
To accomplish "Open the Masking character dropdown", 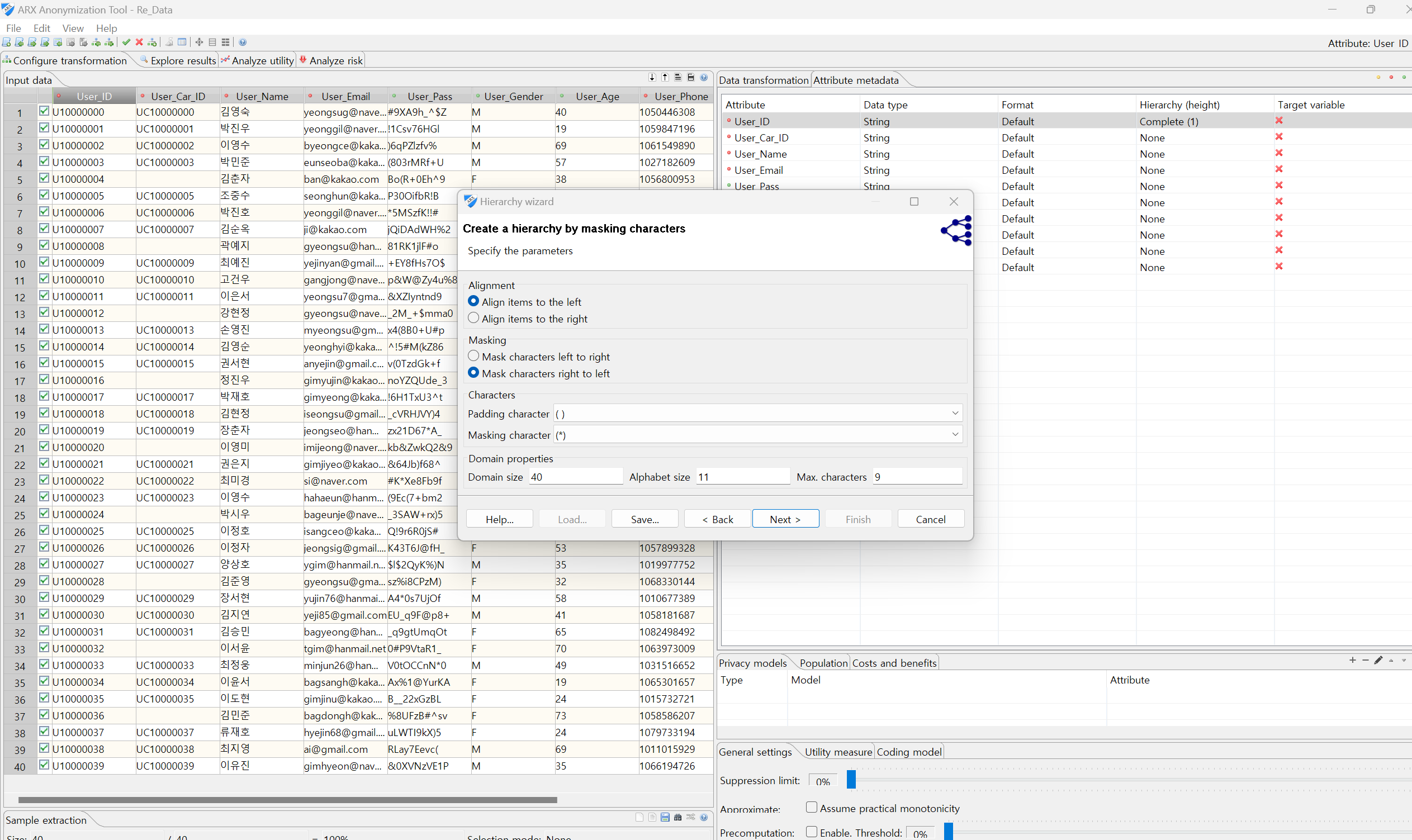I will pyautogui.click(x=955, y=435).
